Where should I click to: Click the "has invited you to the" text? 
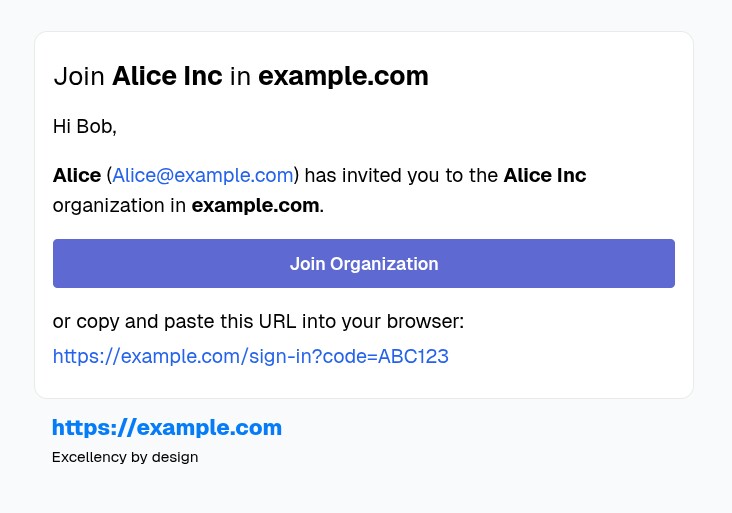[401, 176]
